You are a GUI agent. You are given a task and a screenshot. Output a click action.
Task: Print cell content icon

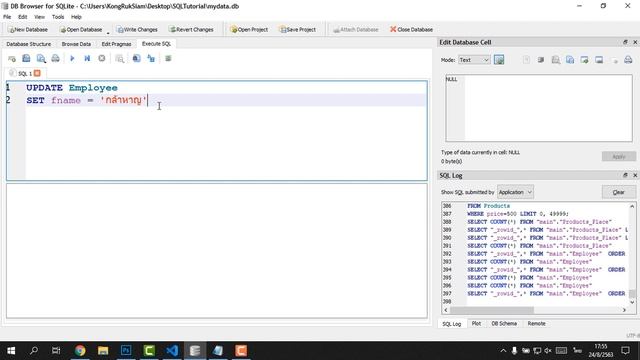tap(628, 60)
